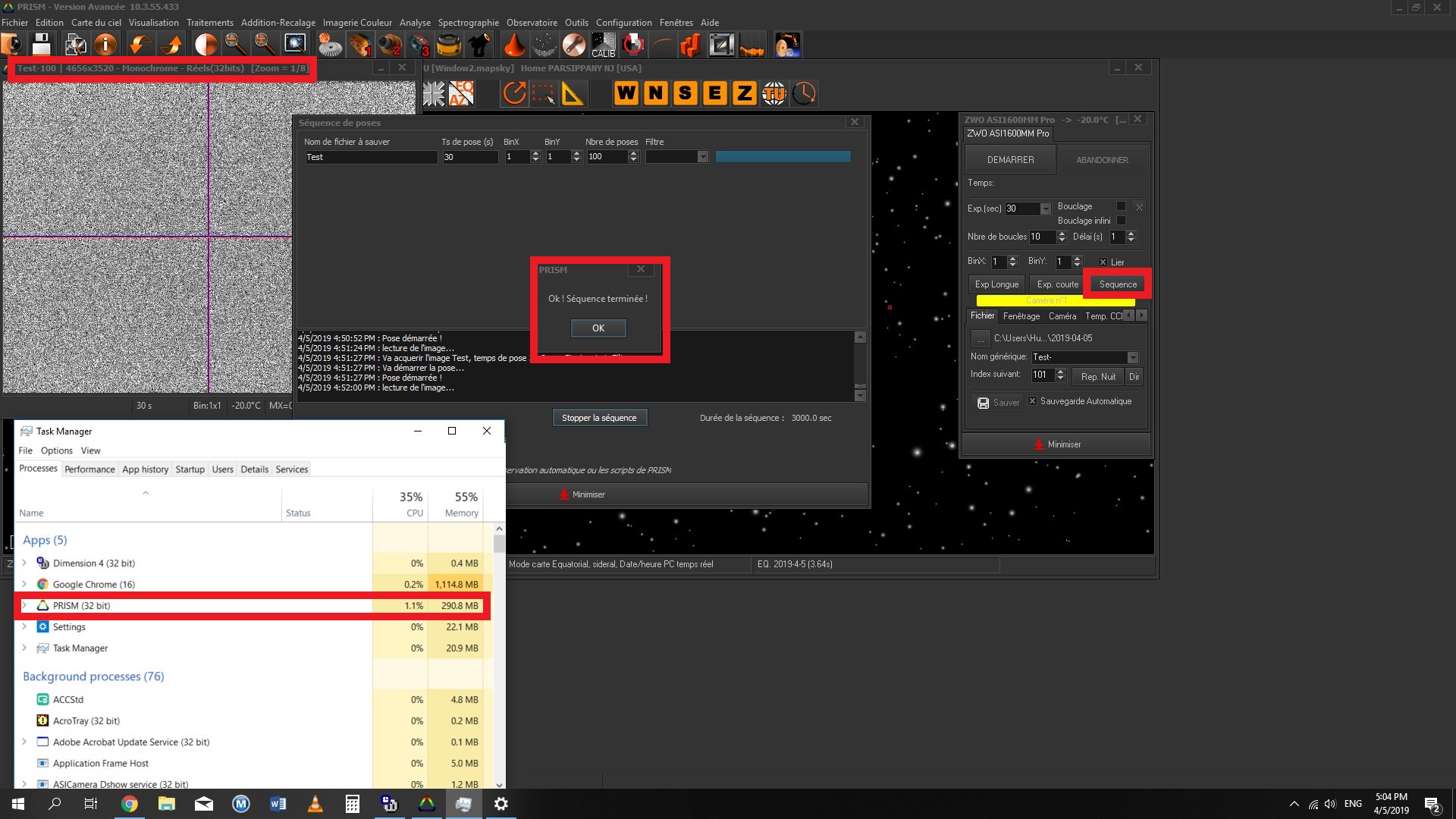
Task: Click the Exp Longue button
Action: [996, 284]
